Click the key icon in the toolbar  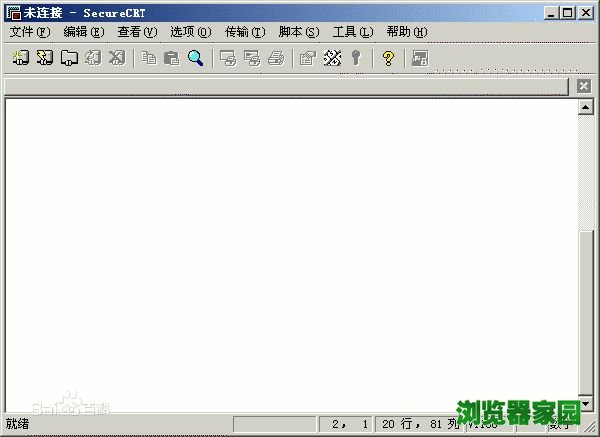click(355, 58)
